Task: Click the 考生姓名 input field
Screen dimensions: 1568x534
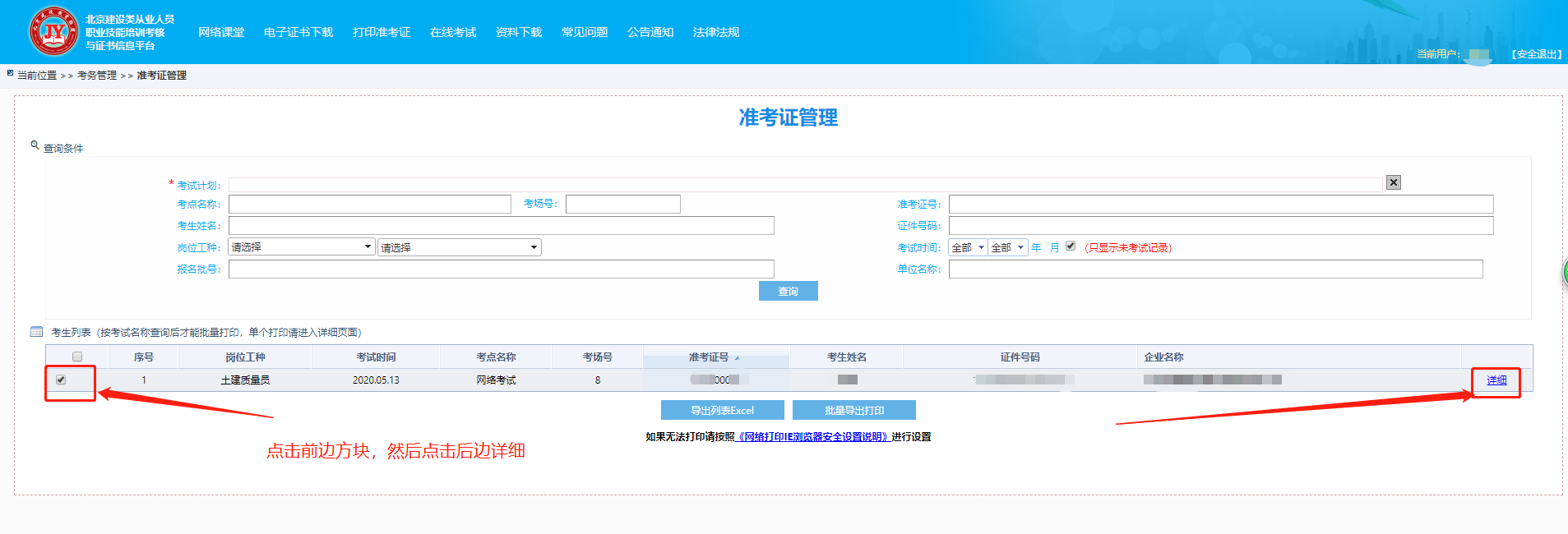Action: [x=501, y=225]
